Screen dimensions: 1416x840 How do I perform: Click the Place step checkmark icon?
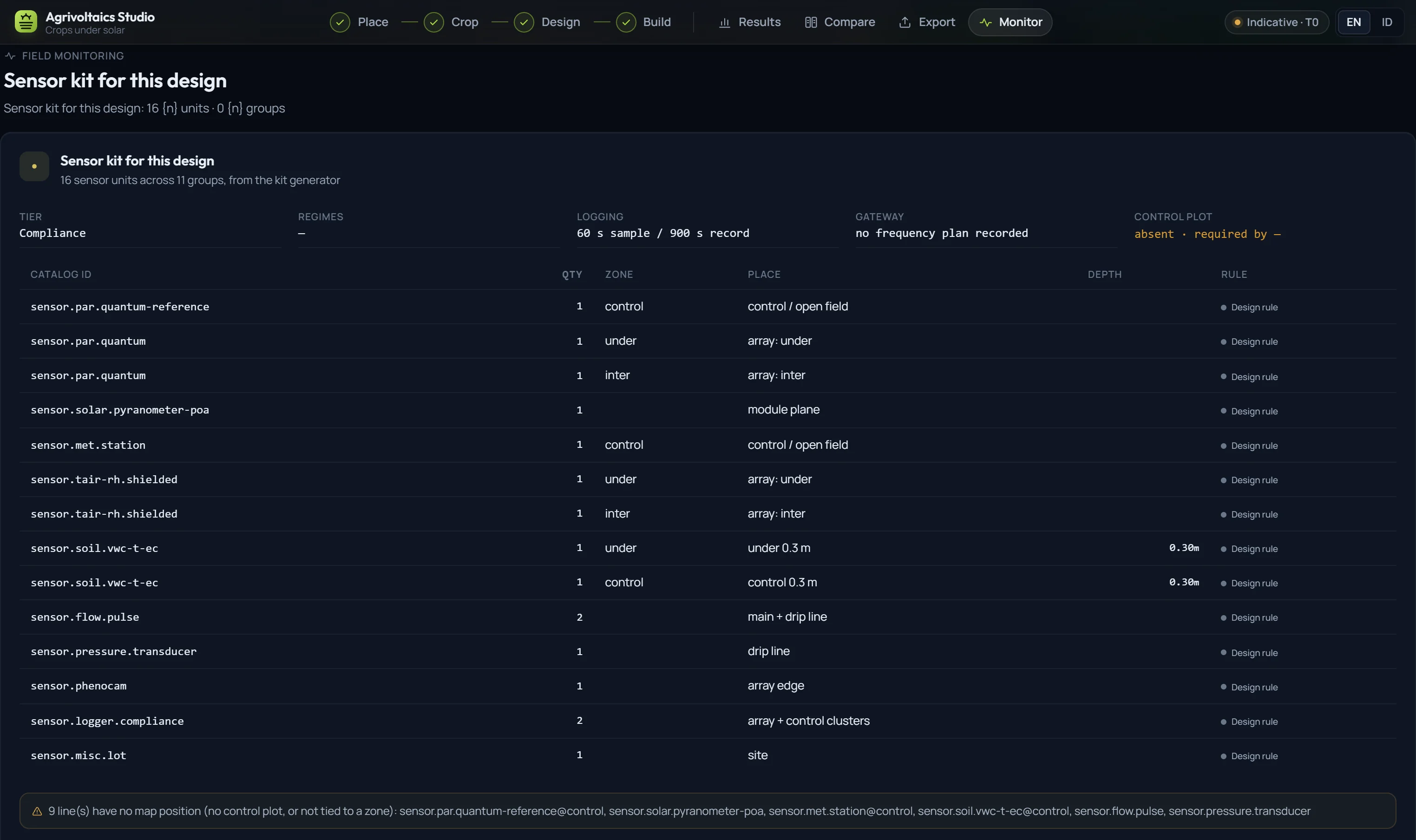coord(340,22)
